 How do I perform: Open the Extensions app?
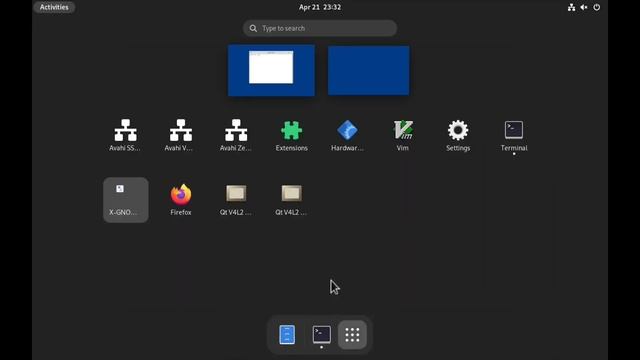[291, 136]
